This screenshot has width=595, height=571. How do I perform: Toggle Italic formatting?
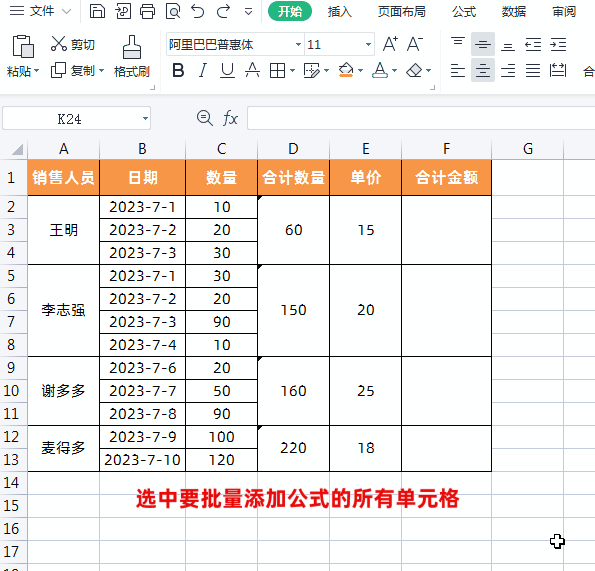coord(203,71)
